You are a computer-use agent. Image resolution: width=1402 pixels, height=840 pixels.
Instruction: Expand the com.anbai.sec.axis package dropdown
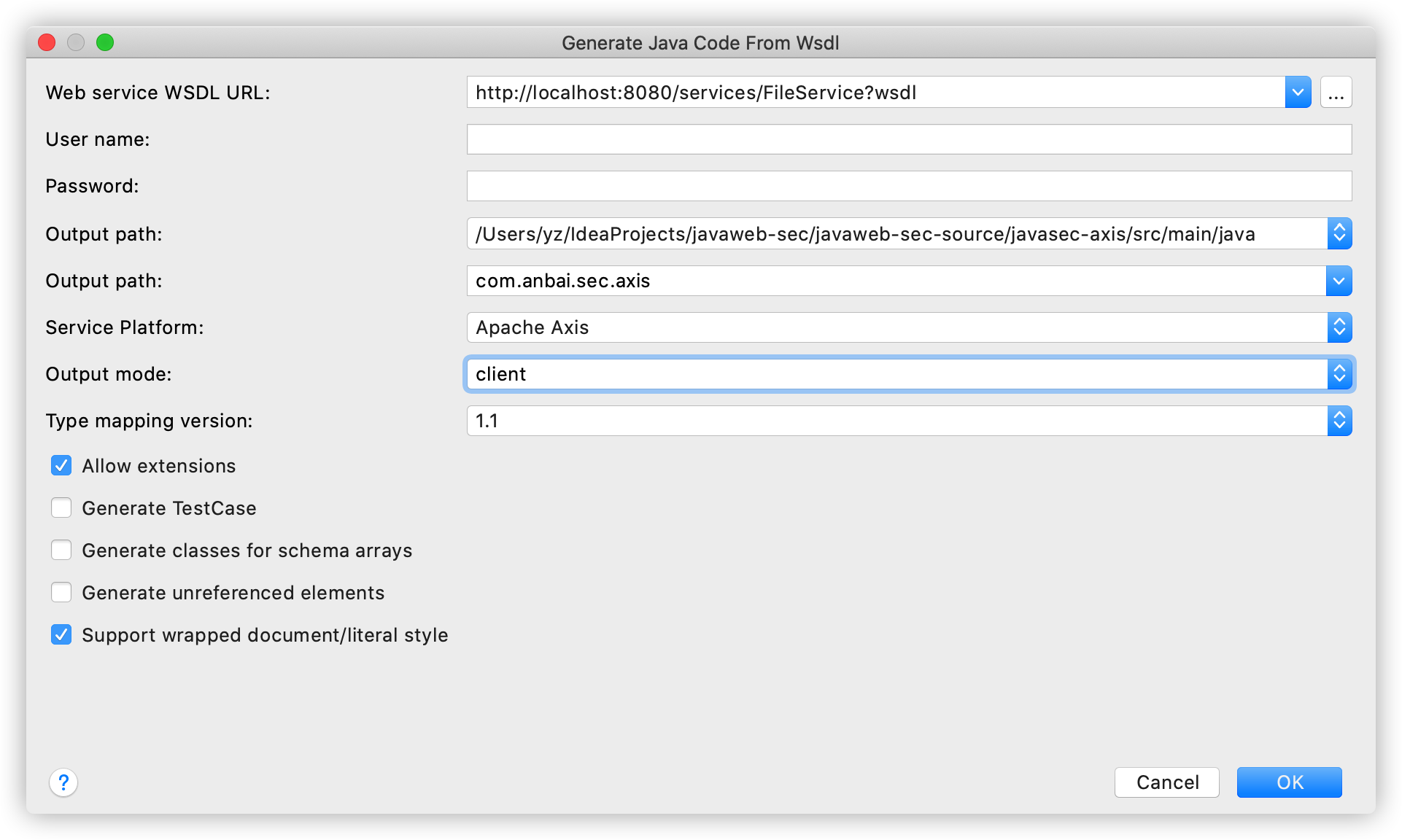coord(1339,281)
